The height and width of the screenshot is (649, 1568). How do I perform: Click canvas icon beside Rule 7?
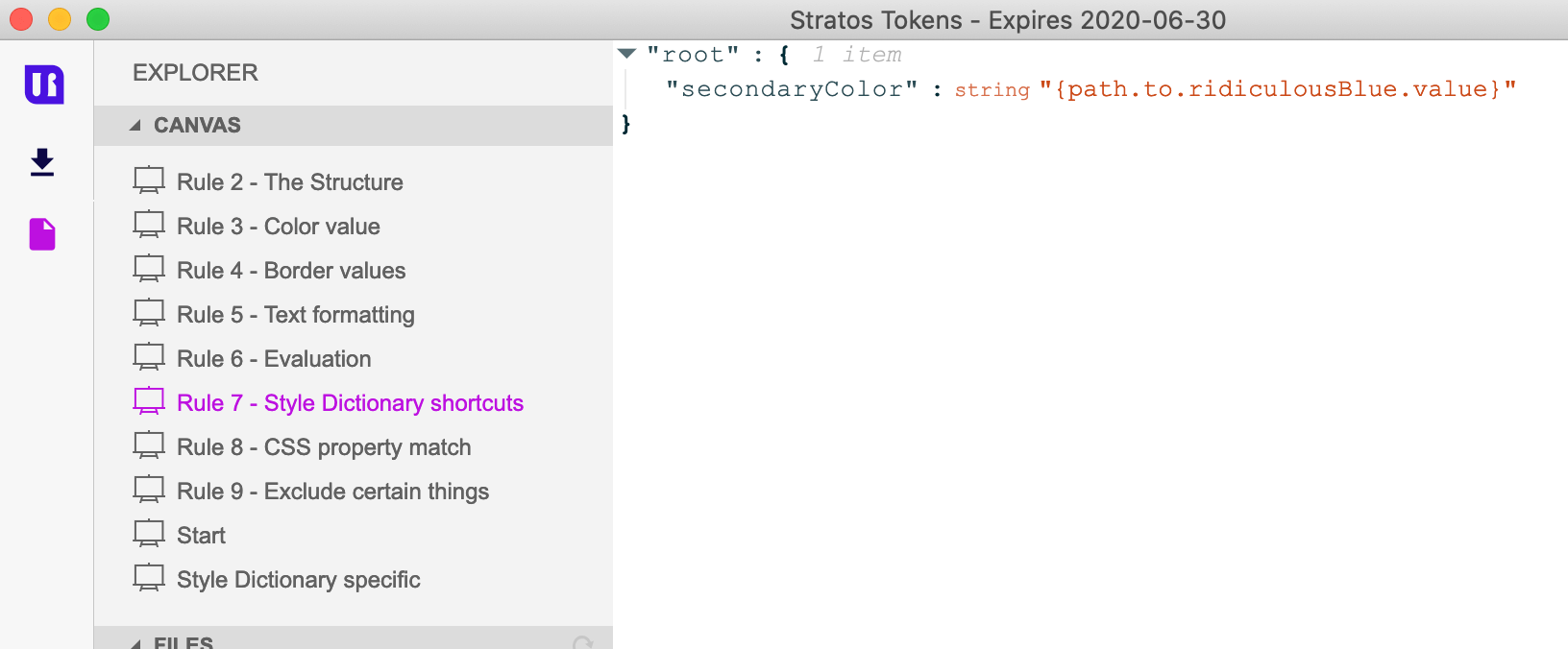(149, 401)
